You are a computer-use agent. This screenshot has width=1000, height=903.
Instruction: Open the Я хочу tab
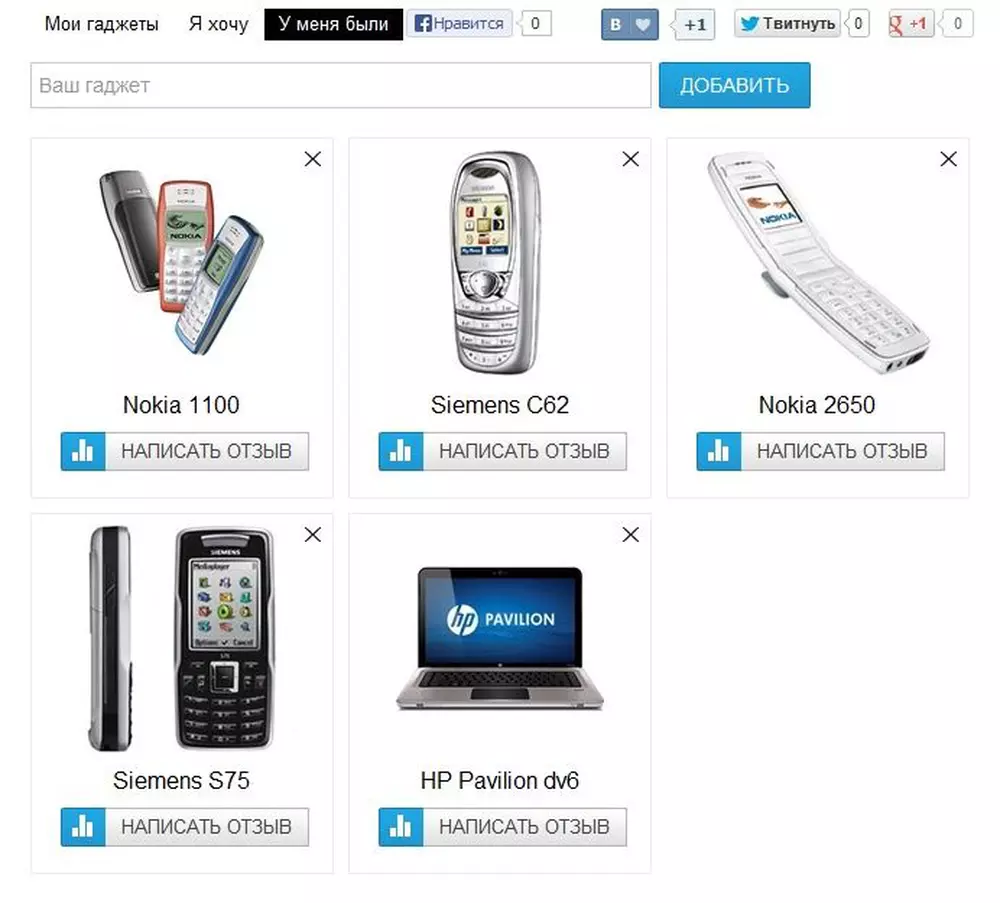click(x=218, y=24)
